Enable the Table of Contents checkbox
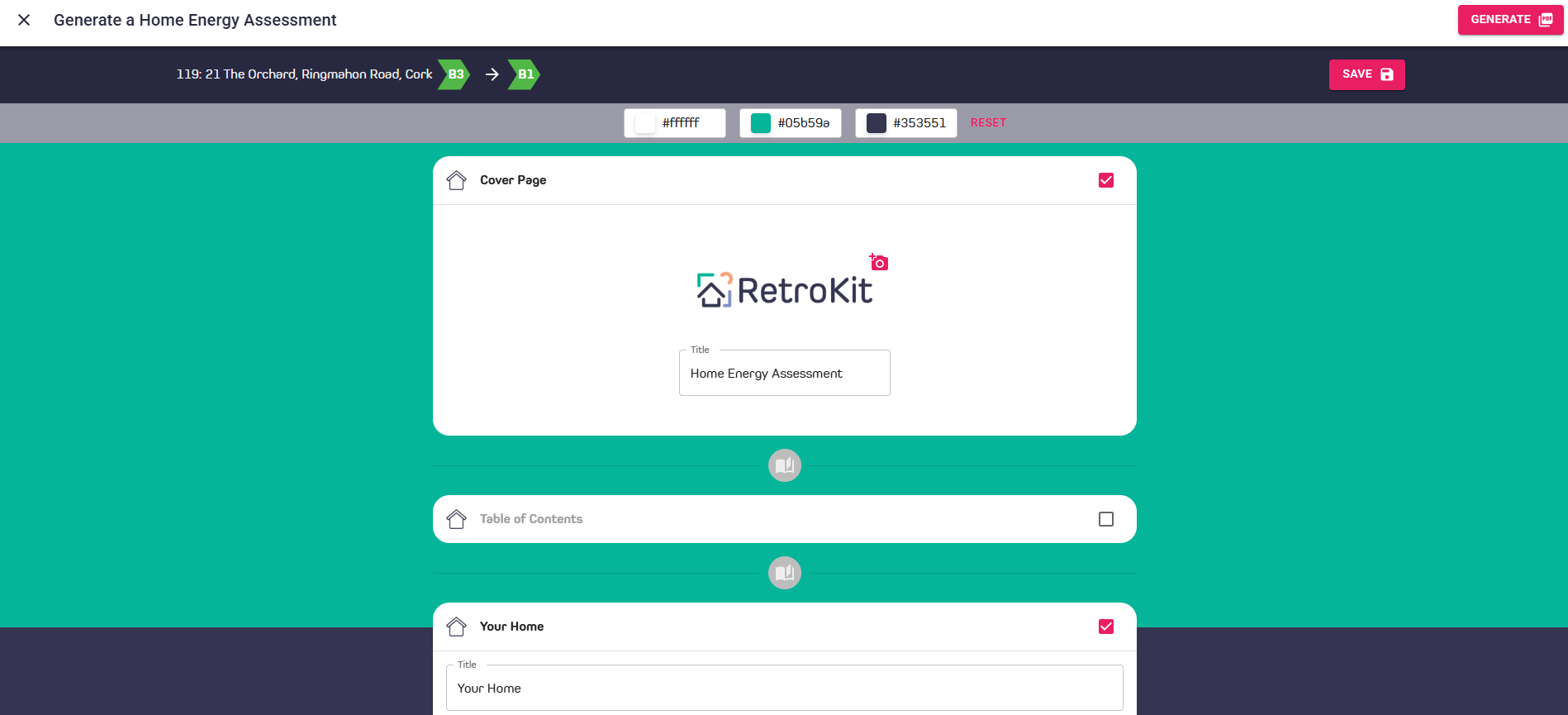The image size is (1568, 715). pos(1106,519)
